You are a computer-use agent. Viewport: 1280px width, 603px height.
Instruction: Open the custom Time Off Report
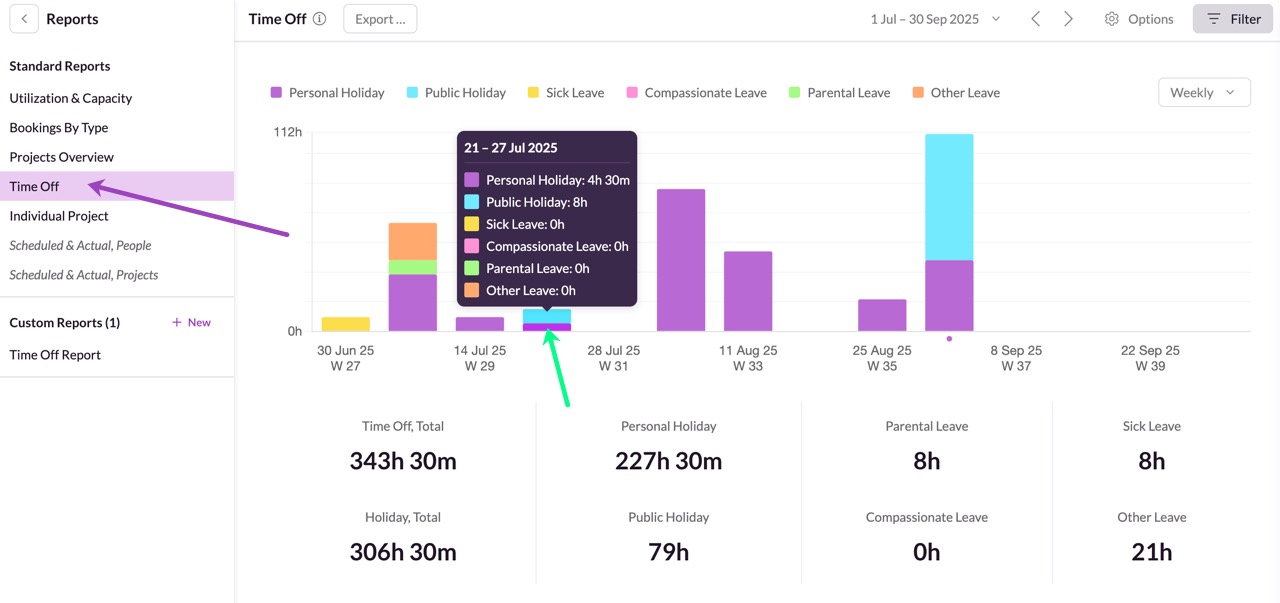point(55,355)
